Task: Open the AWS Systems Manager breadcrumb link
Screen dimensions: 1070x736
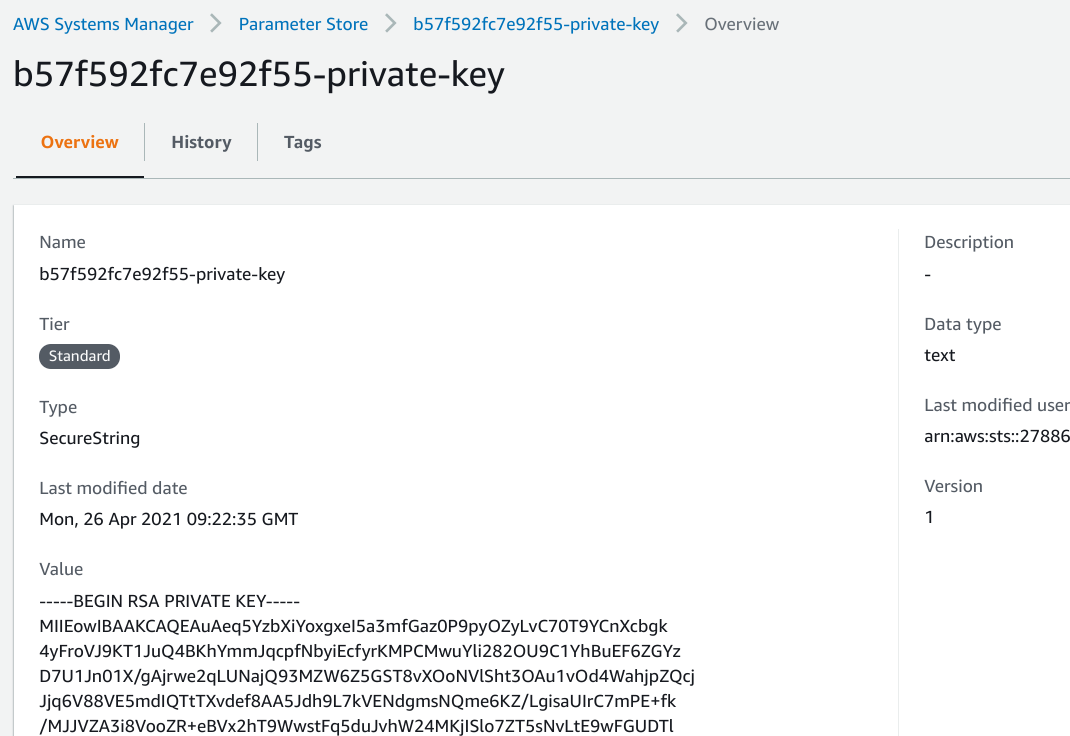Action: coord(105,24)
